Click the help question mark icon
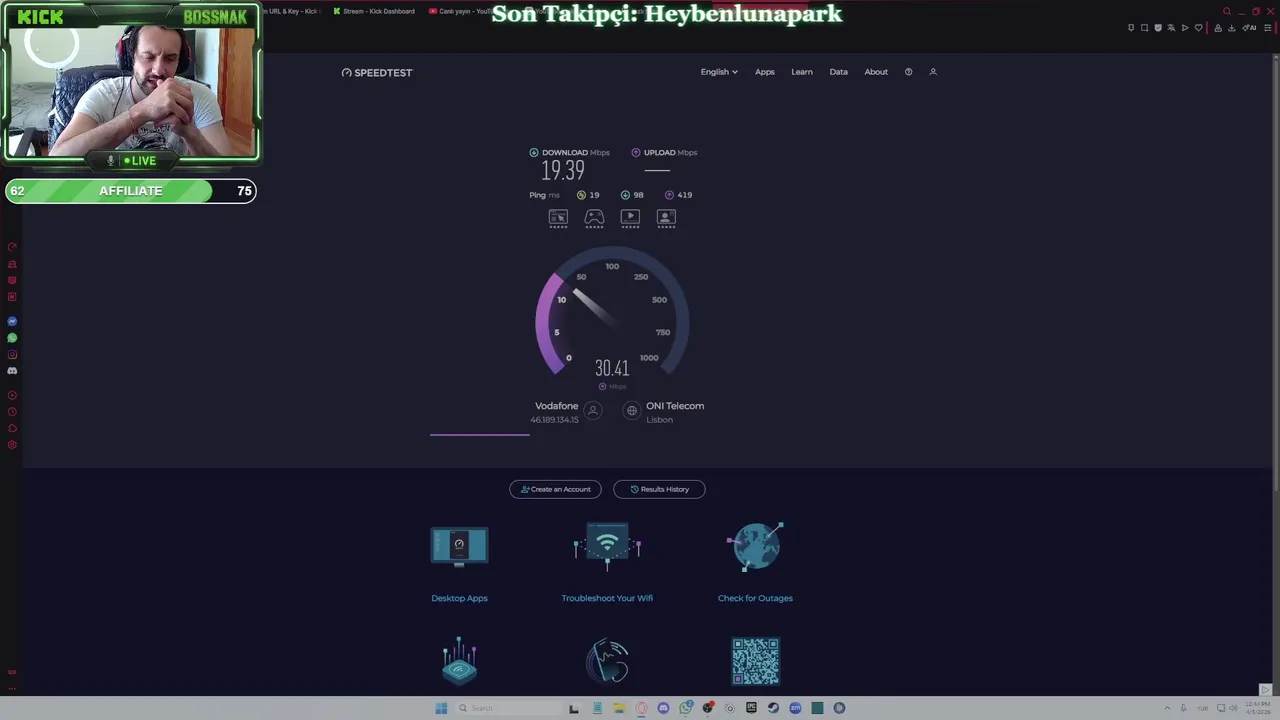This screenshot has width=1280, height=720. click(x=908, y=72)
